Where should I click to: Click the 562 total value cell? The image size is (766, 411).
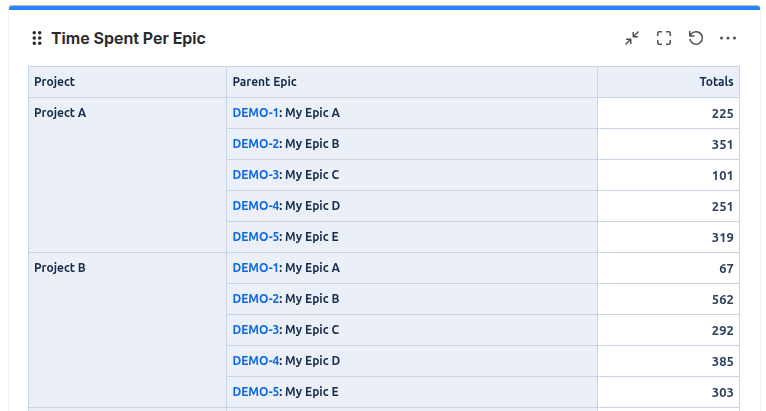coord(668,299)
